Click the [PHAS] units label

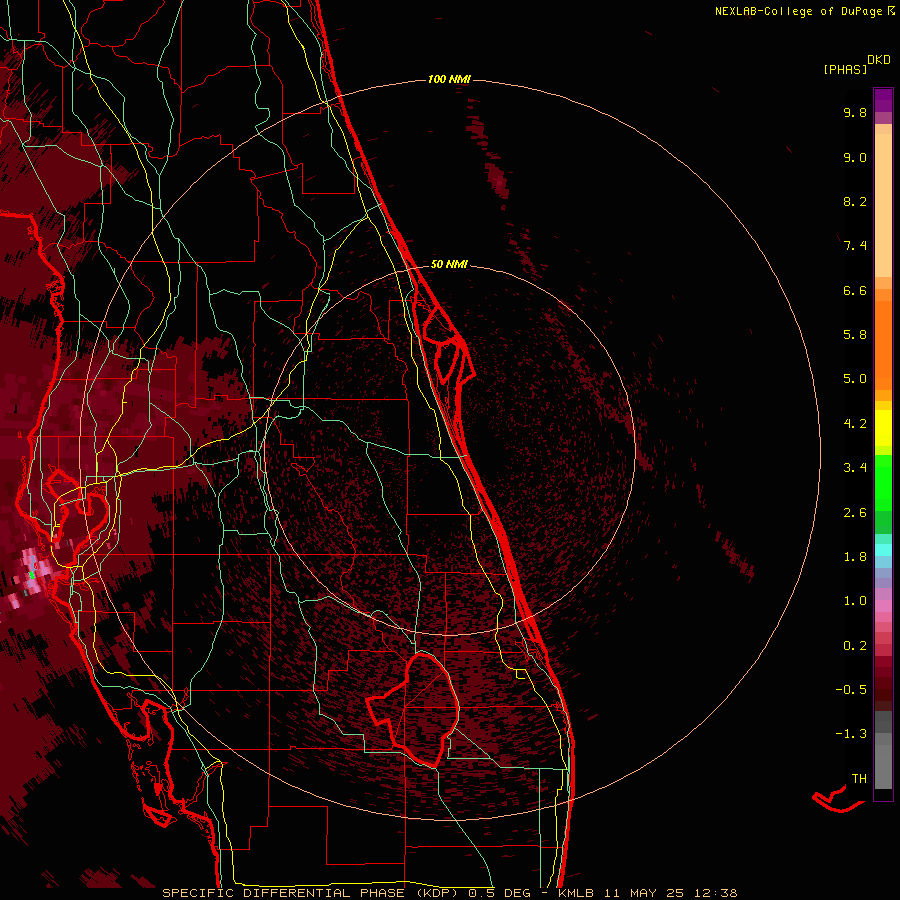[845, 69]
